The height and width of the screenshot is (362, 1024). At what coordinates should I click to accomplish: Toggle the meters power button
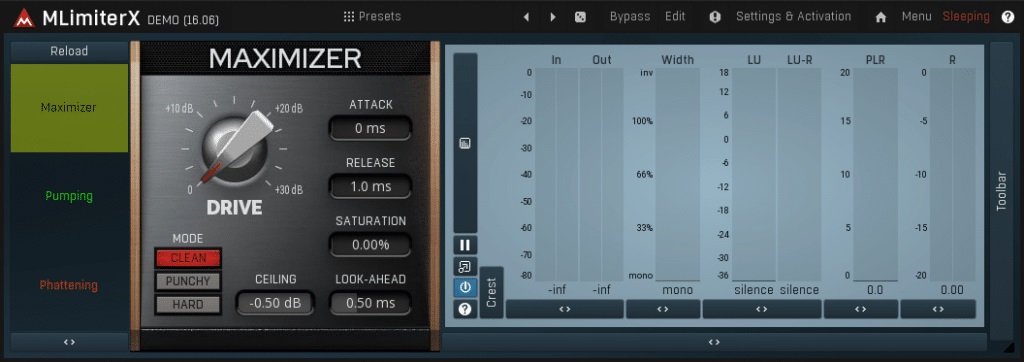coord(465,288)
